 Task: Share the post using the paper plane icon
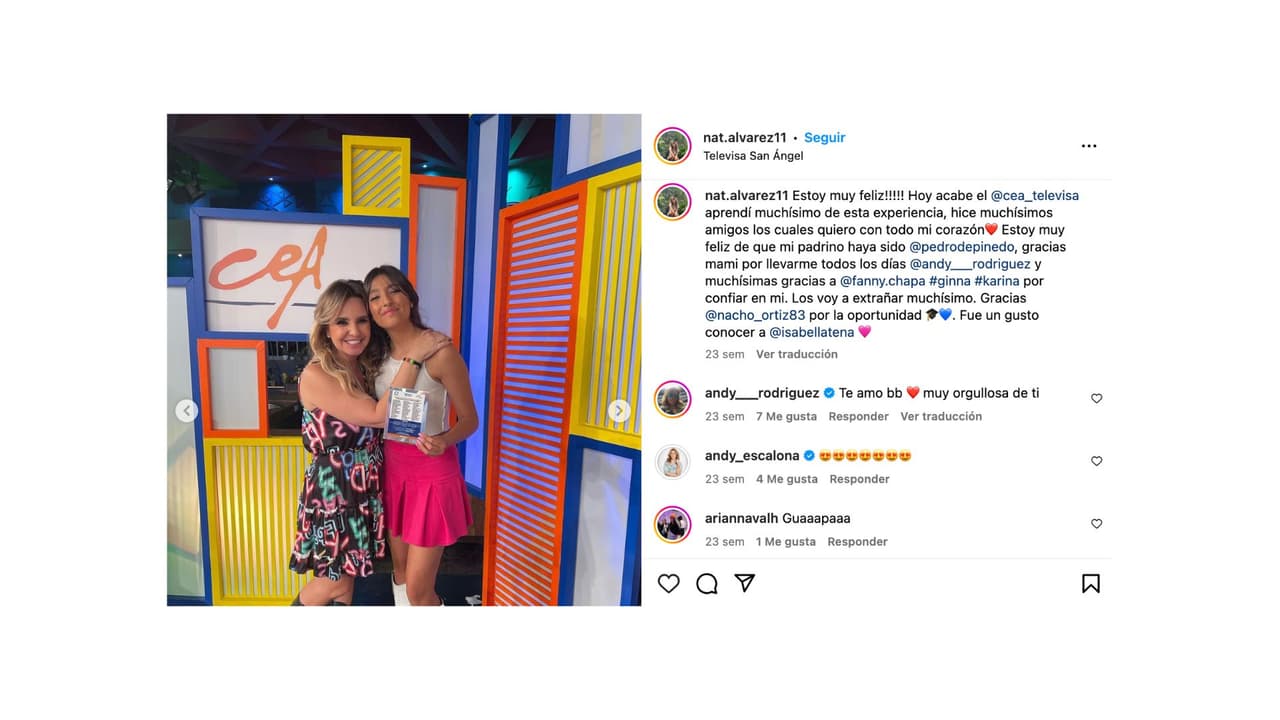[745, 583]
